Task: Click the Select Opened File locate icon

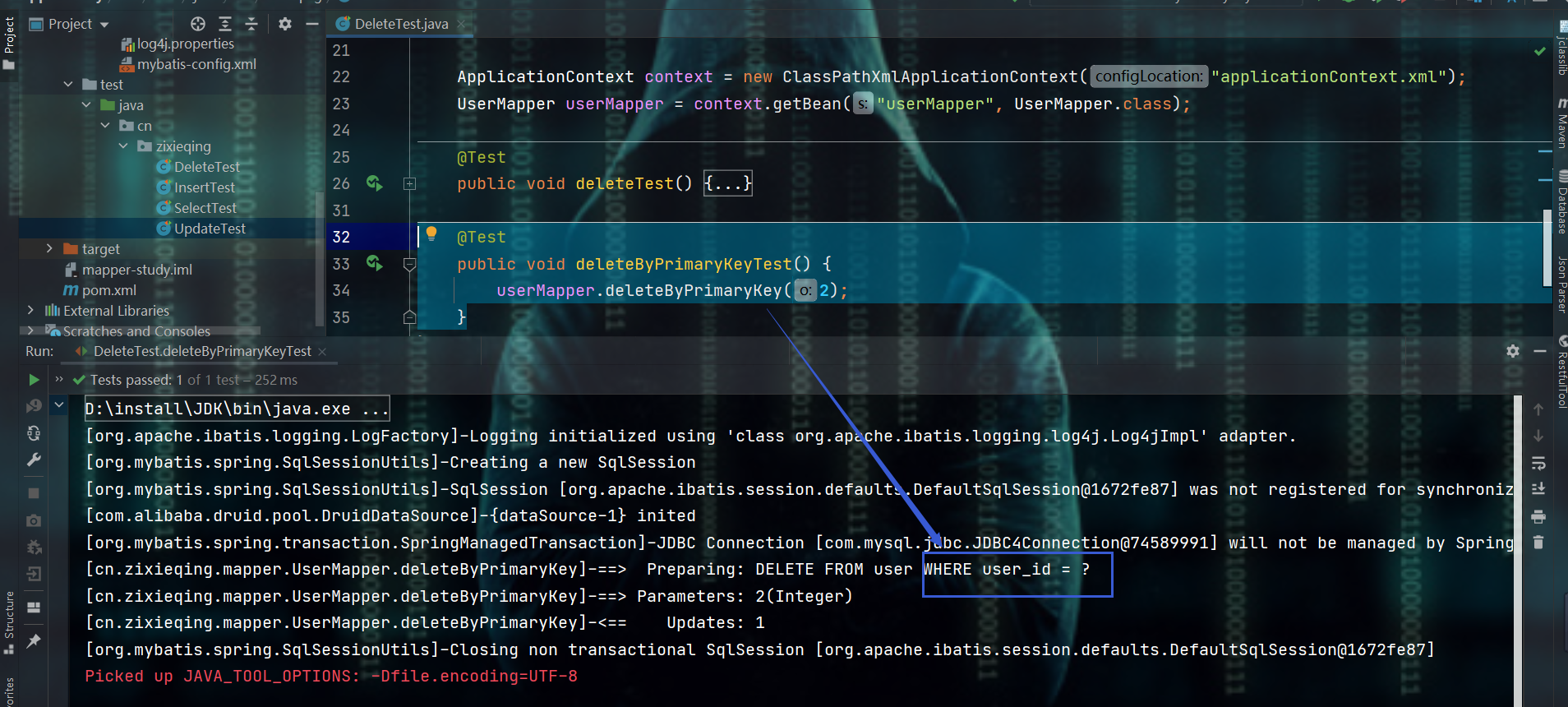Action: pyautogui.click(x=198, y=24)
